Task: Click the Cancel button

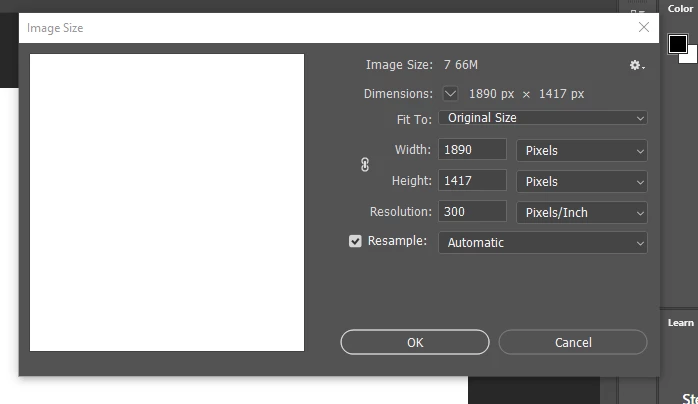Action: tap(573, 342)
